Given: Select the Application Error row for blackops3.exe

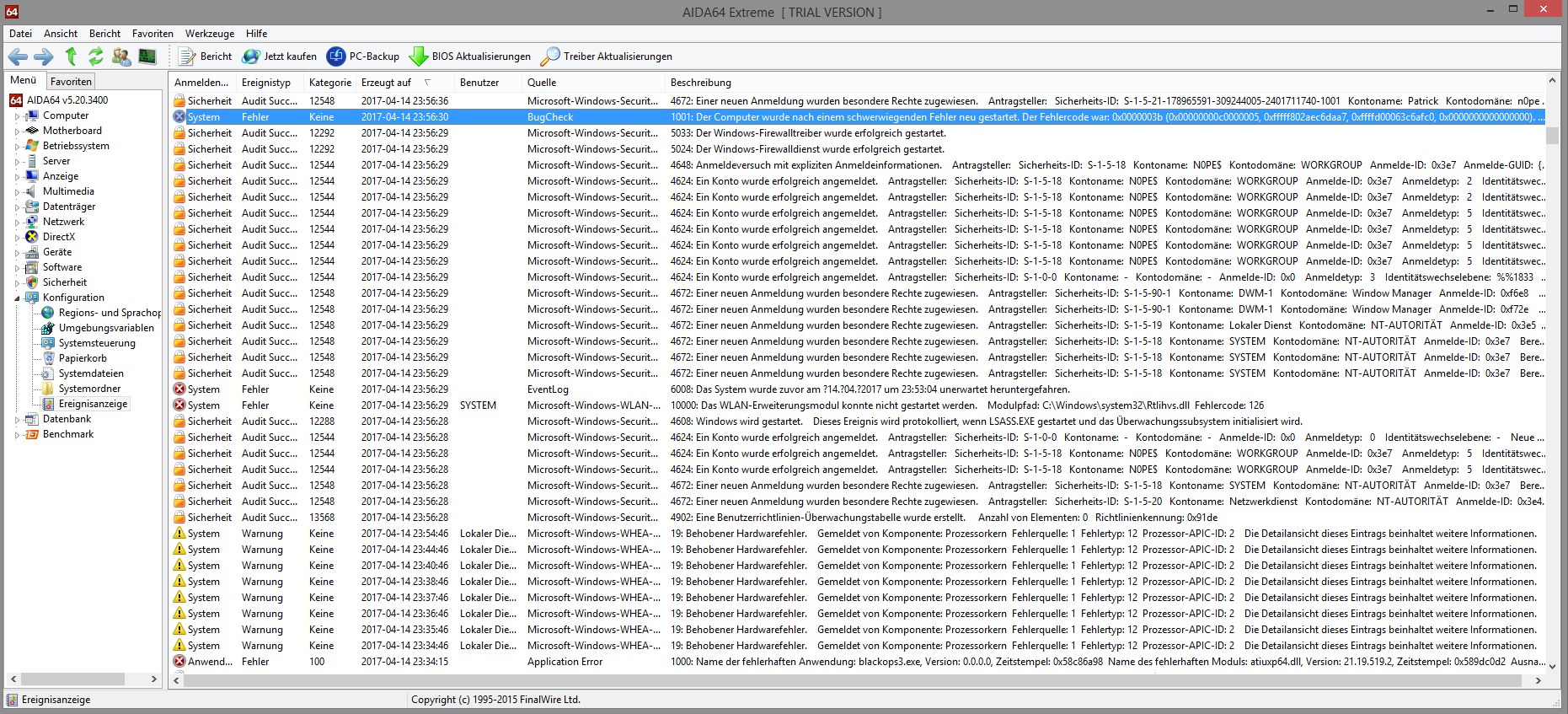Looking at the screenshot, I should [858, 662].
